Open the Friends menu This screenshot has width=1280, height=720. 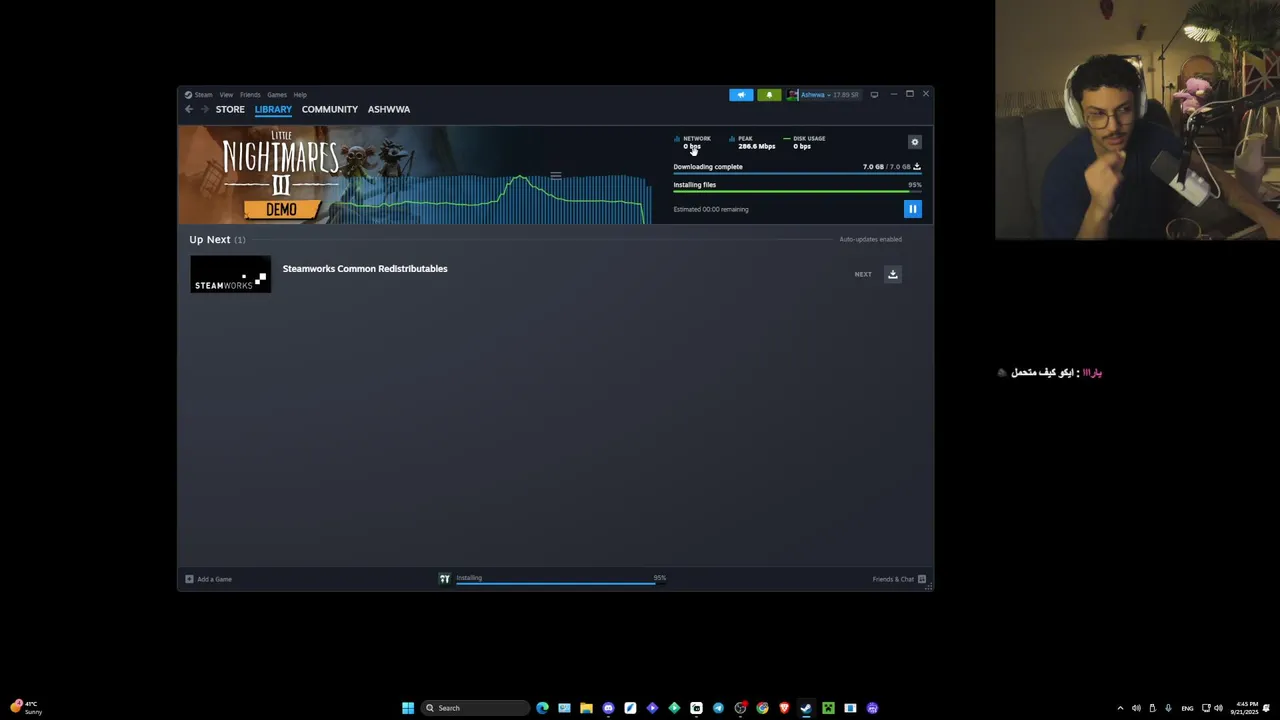(250, 95)
